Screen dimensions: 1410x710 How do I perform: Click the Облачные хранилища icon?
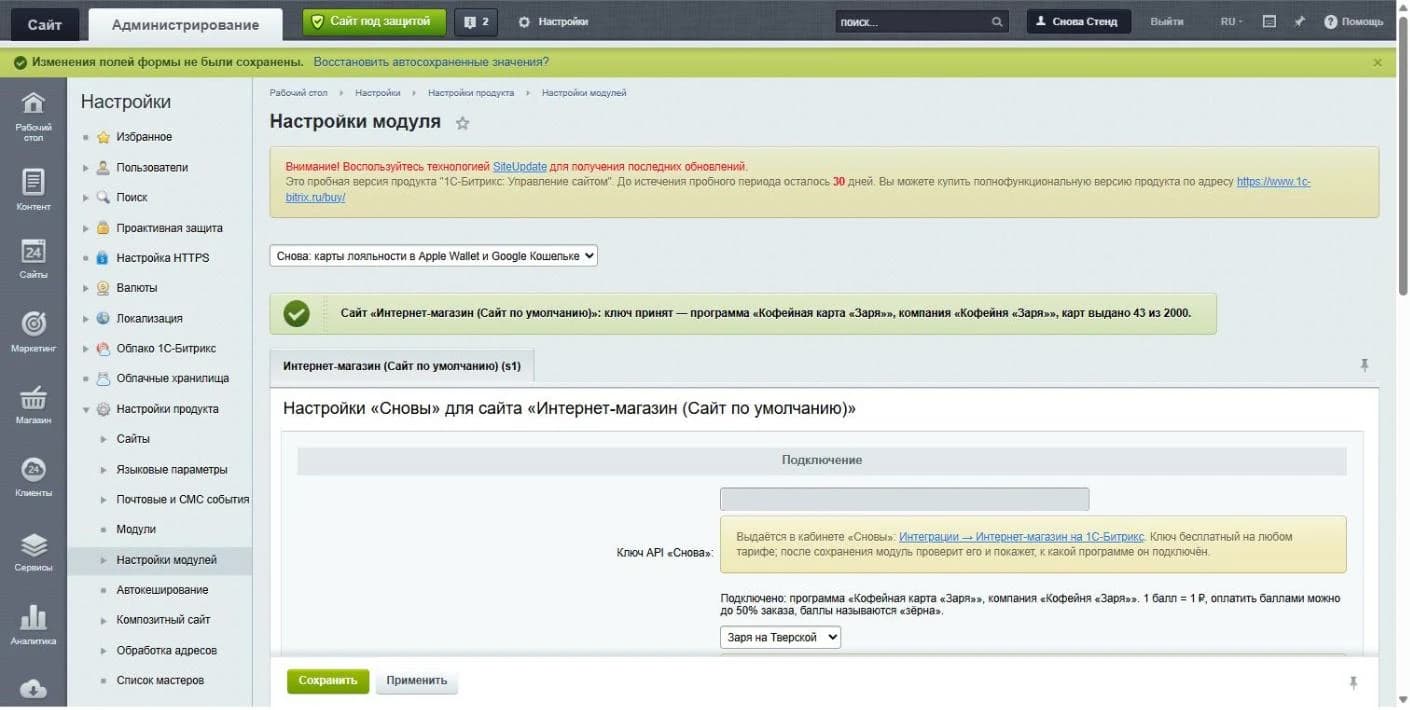point(103,379)
